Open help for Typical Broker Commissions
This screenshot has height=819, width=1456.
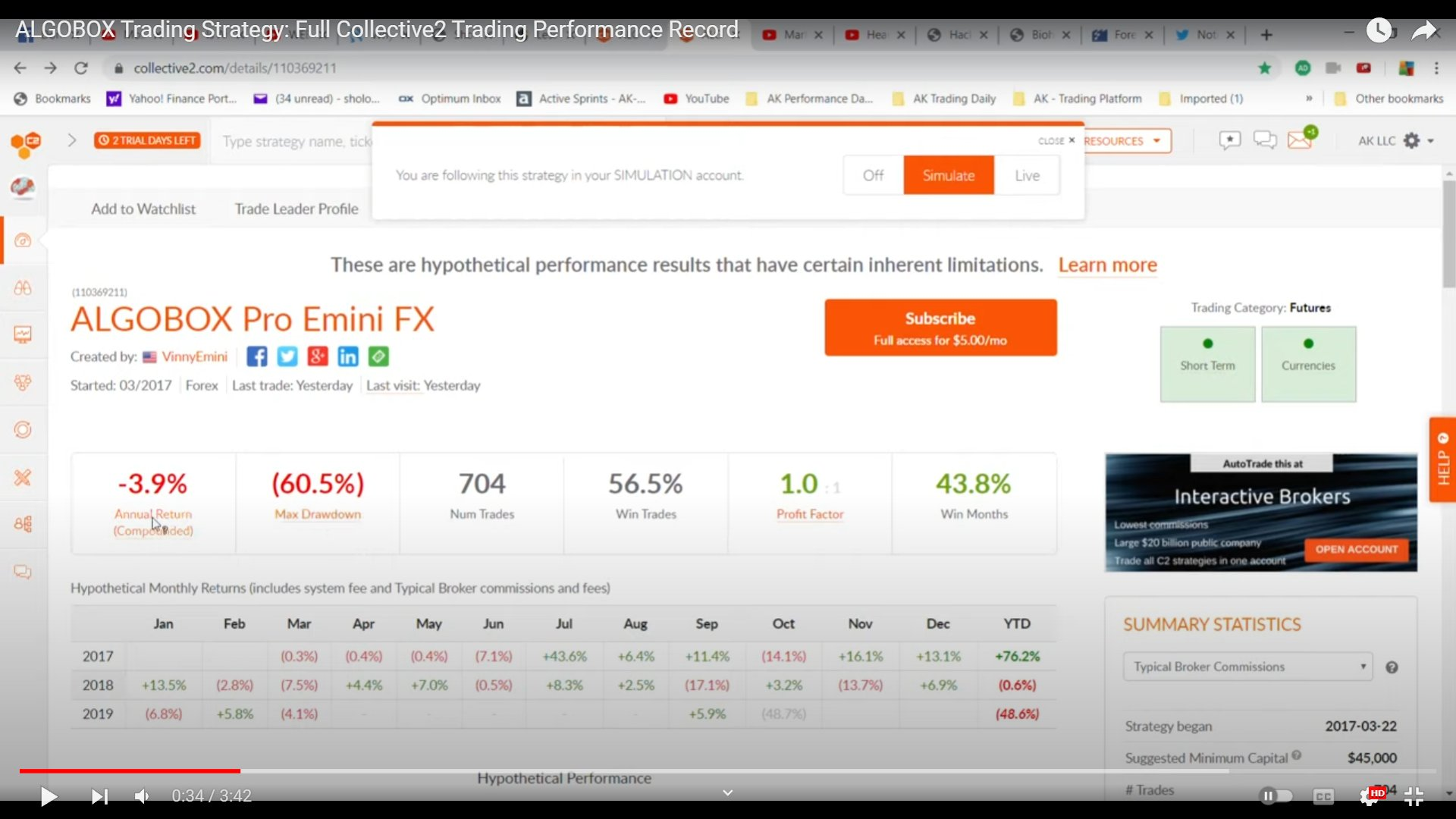(x=1392, y=667)
